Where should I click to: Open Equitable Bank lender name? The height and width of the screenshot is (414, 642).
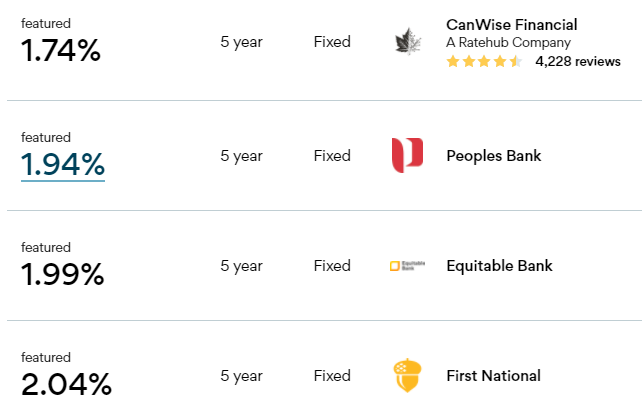[500, 266]
